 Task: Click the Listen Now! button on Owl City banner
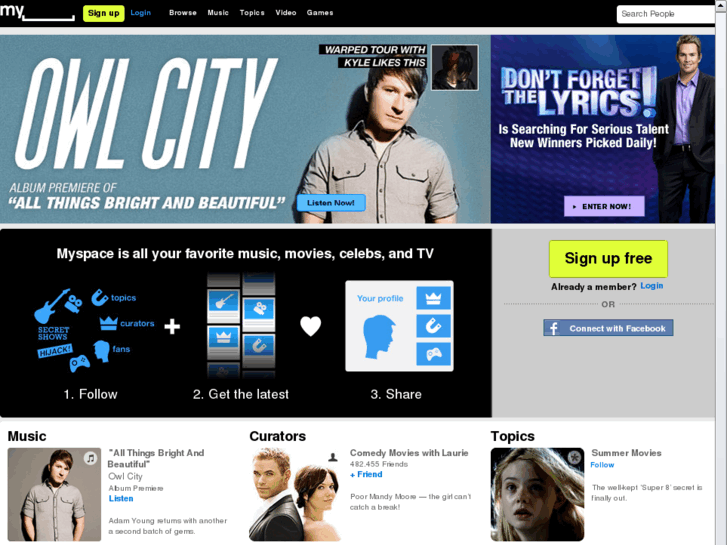pyautogui.click(x=331, y=203)
